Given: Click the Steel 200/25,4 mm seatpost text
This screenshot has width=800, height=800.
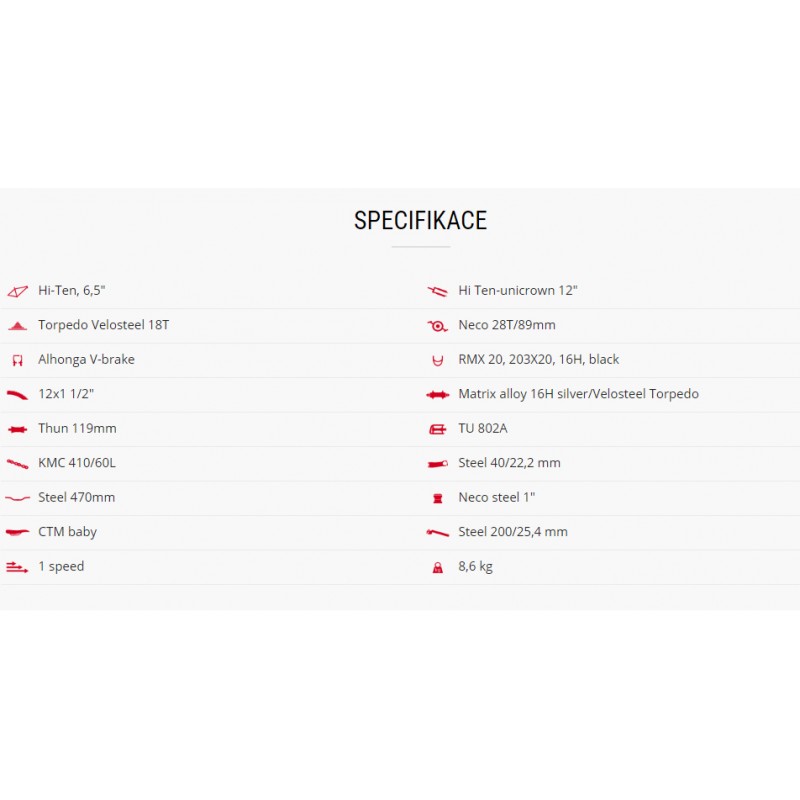Looking at the screenshot, I should tap(513, 532).
